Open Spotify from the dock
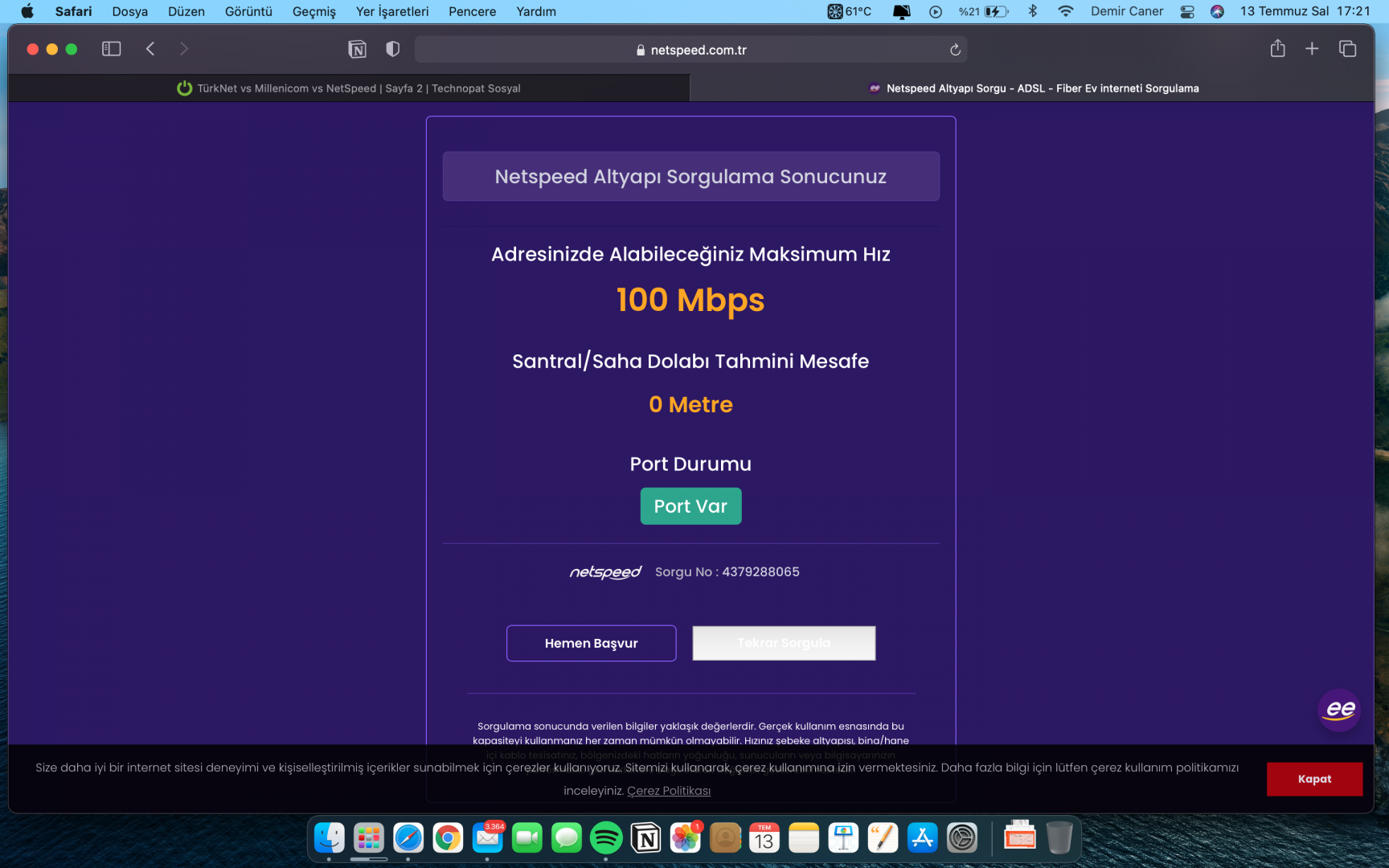Viewport: 1389px width, 868px height. tap(606, 838)
